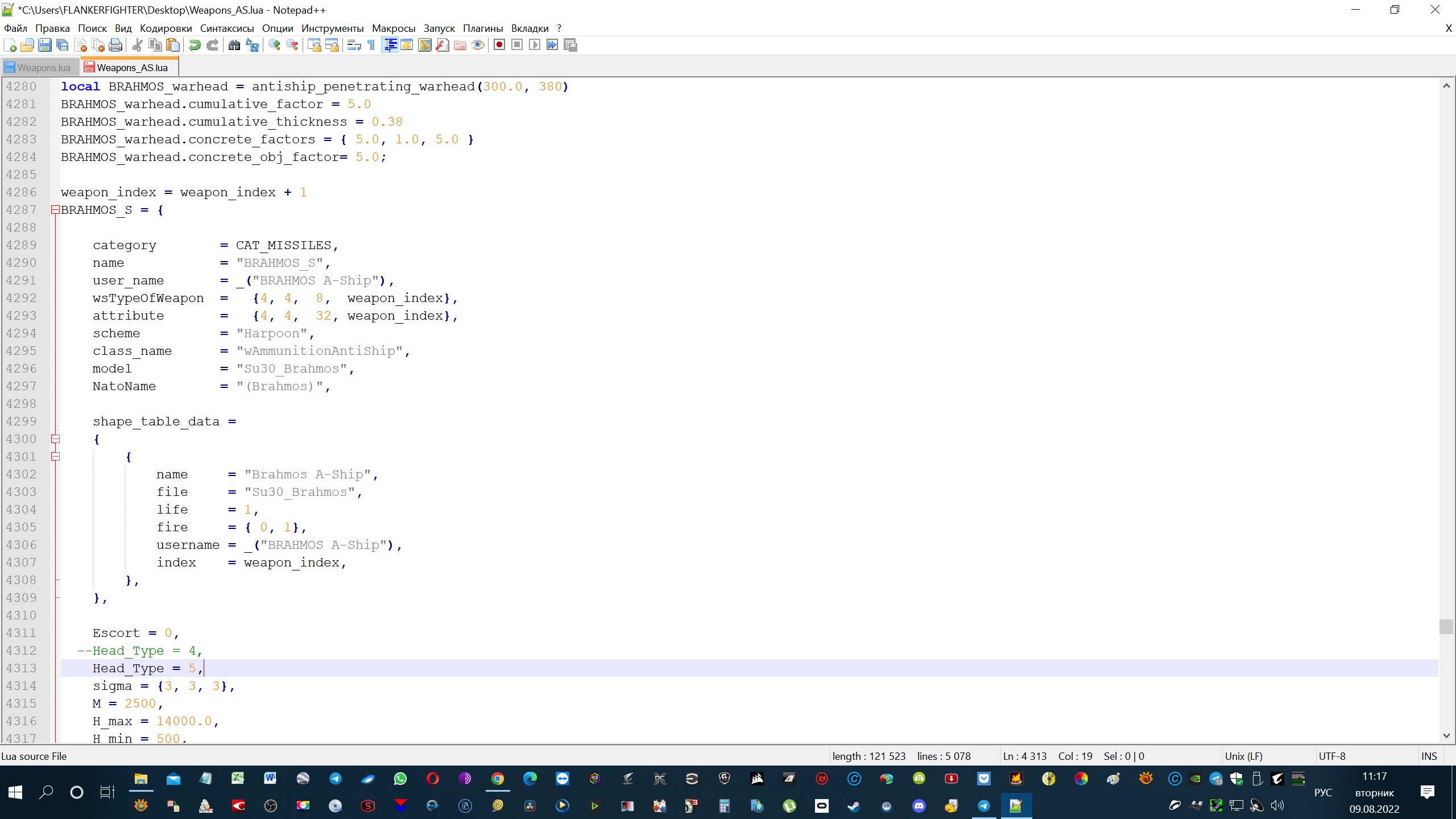Collapse inner table fold at line 4301

(x=55, y=457)
